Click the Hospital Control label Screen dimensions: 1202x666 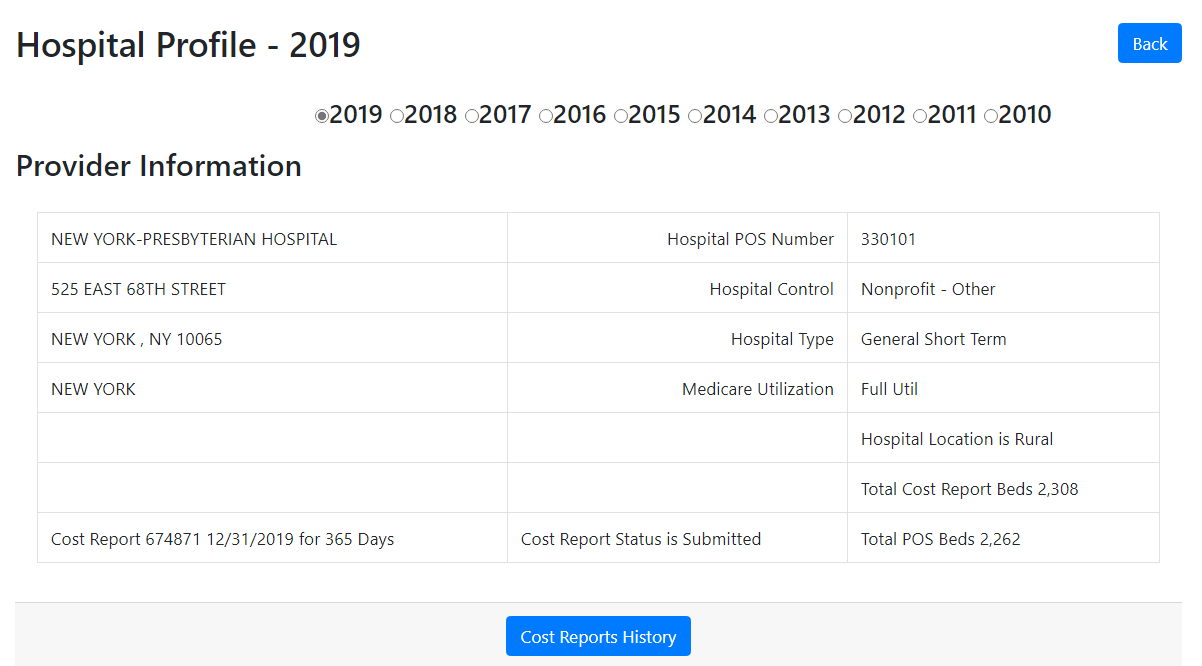(x=771, y=289)
